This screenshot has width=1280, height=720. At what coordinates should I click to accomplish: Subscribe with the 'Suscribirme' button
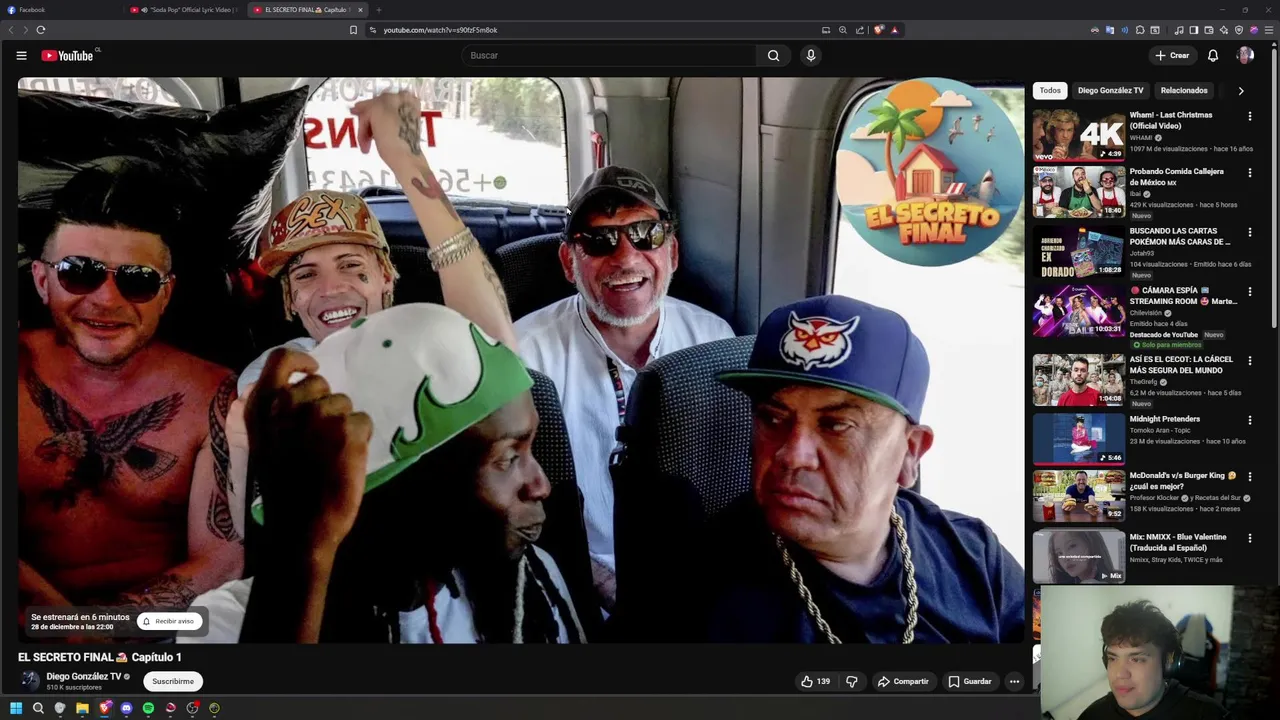point(173,682)
